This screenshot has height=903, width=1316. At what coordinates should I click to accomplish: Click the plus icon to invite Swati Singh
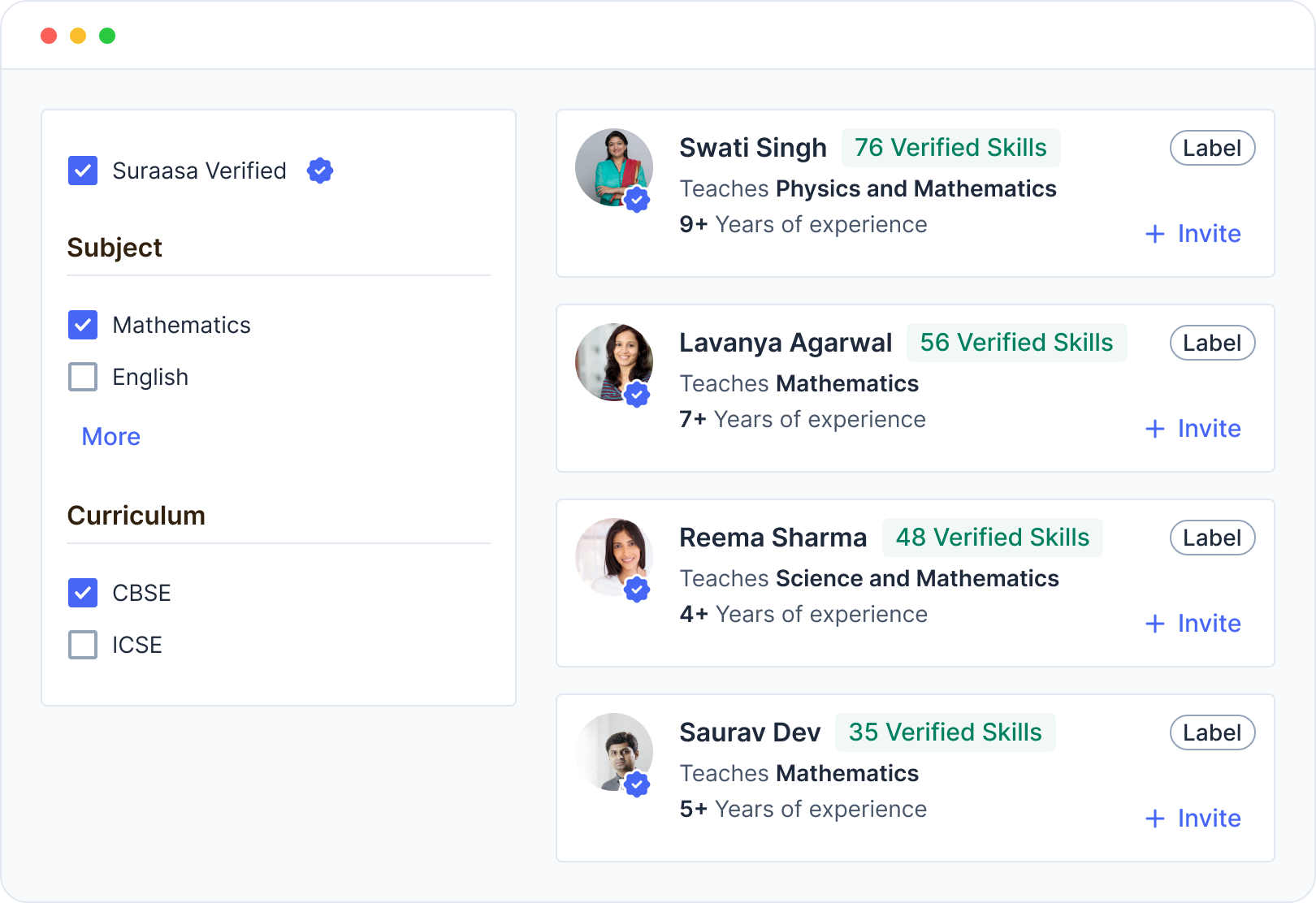1155,234
